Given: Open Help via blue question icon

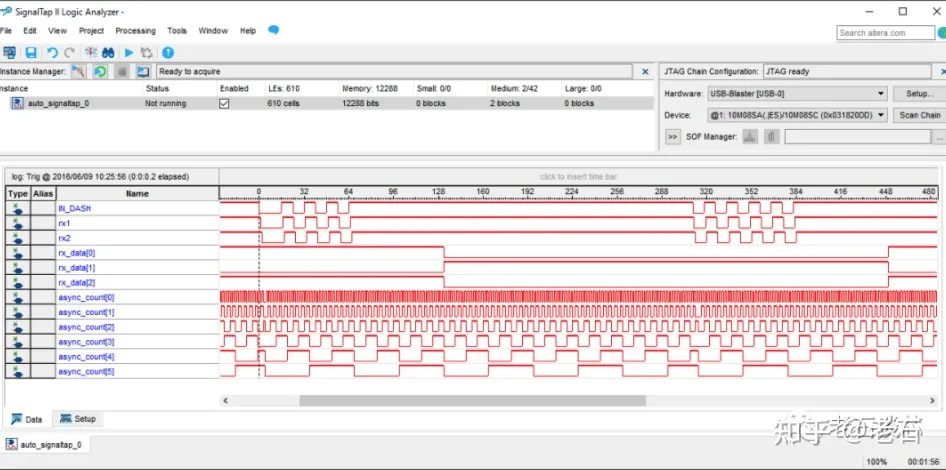Looking at the screenshot, I should [168, 53].
